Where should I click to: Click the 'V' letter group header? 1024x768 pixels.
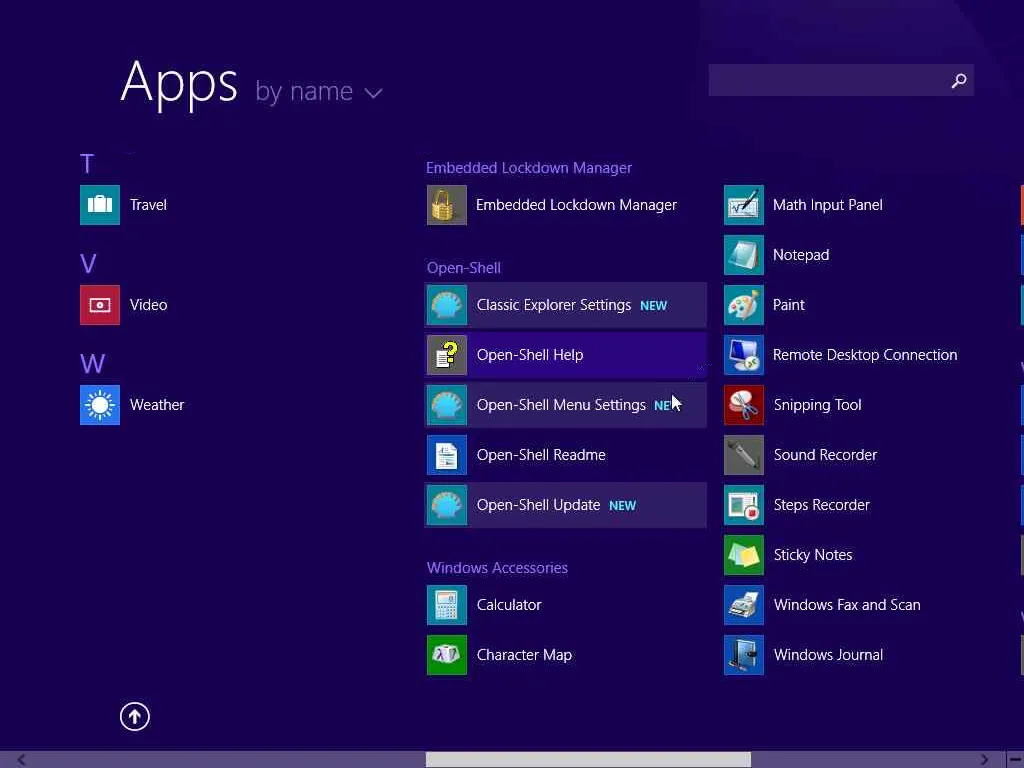coord(88,264)
